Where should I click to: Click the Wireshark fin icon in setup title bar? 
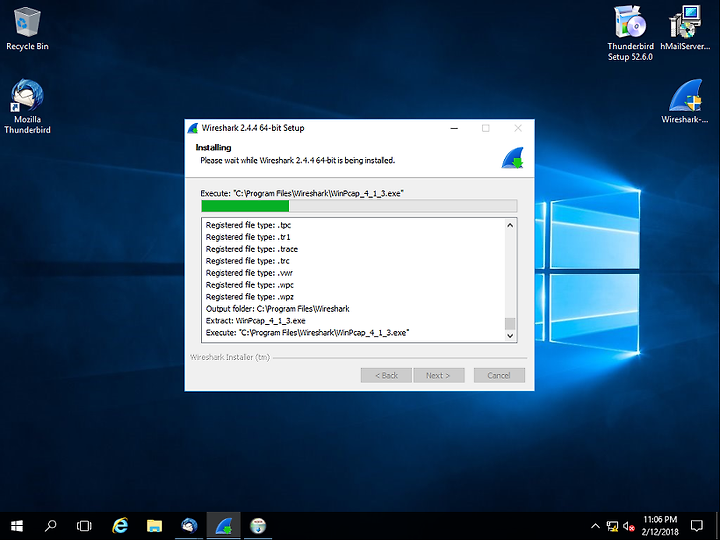coord(193,128)
